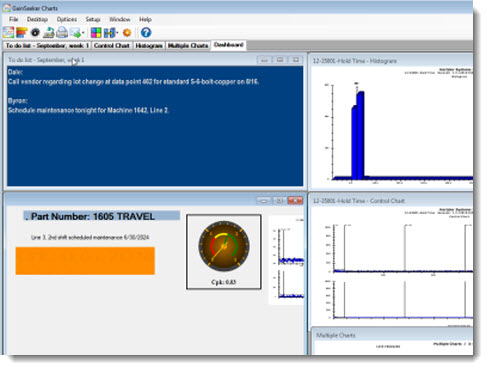This screenshot has height=370, width=488.
Task: Switch to the Control Chart tab
Action: (112, 45)
